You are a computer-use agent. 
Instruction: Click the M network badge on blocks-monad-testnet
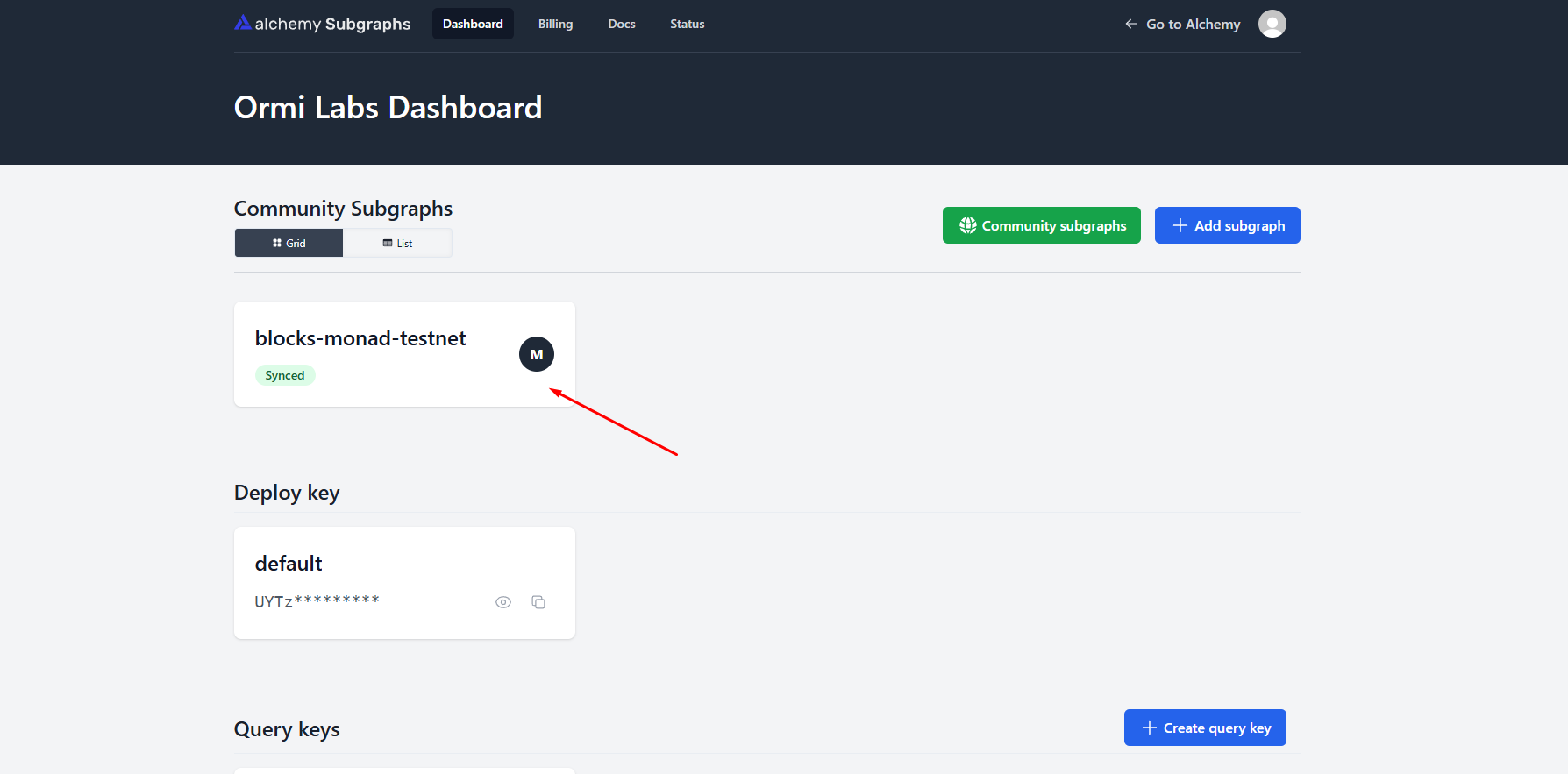(x=537, y=354)
